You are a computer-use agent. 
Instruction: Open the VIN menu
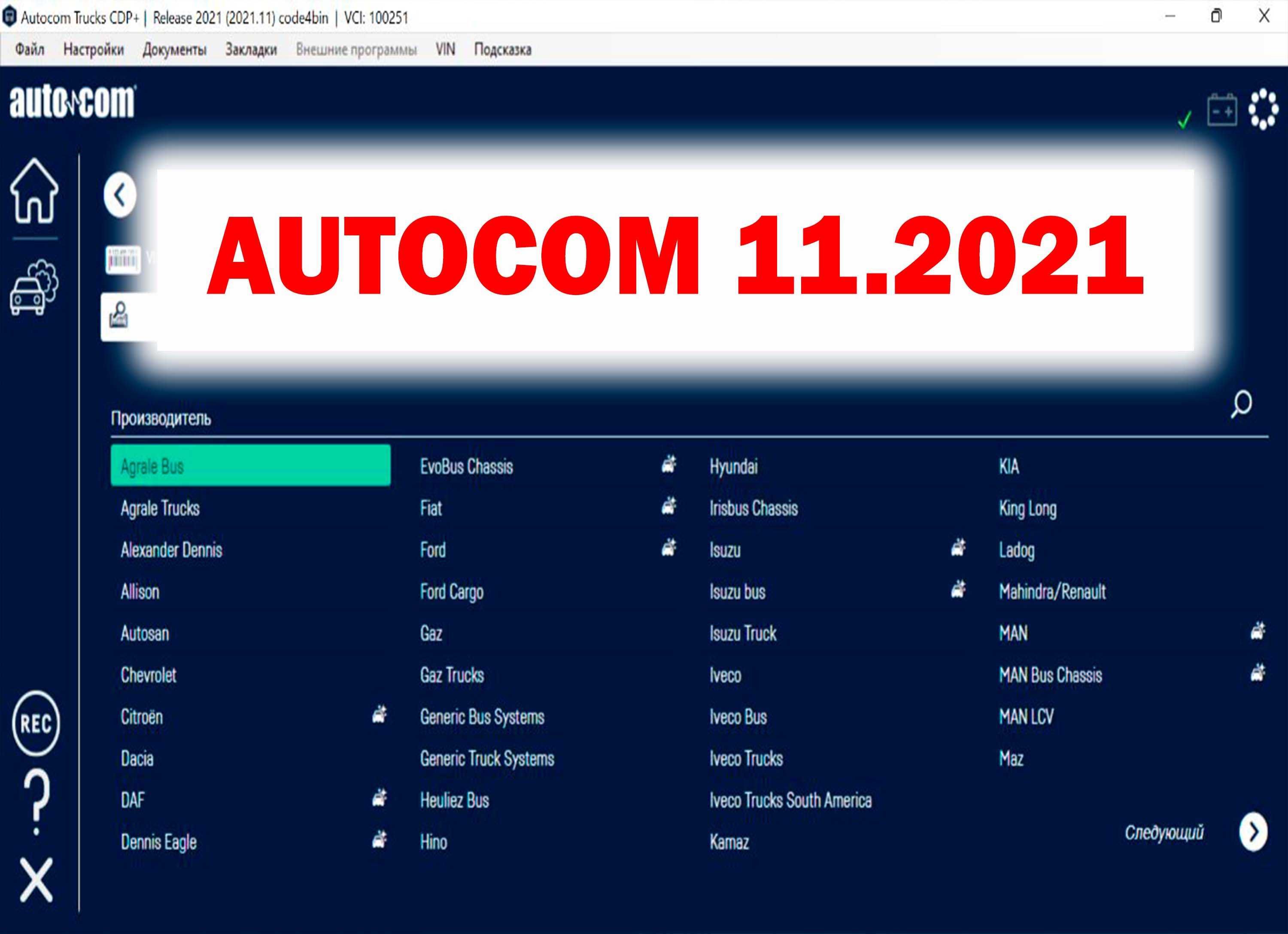click(445, 49)
